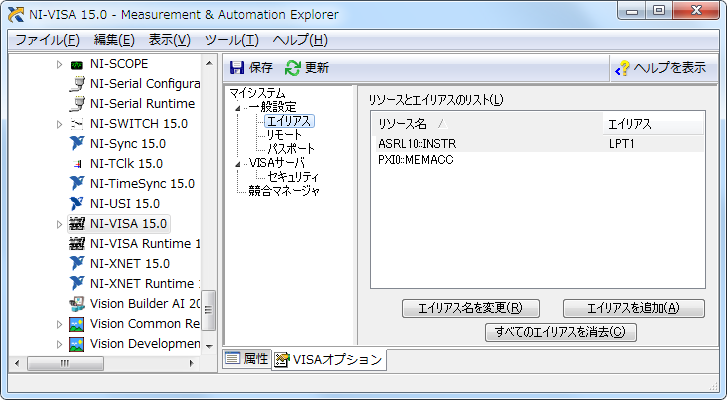
Task: Select the マイシステム root item
Action: (x=257, y=94)
